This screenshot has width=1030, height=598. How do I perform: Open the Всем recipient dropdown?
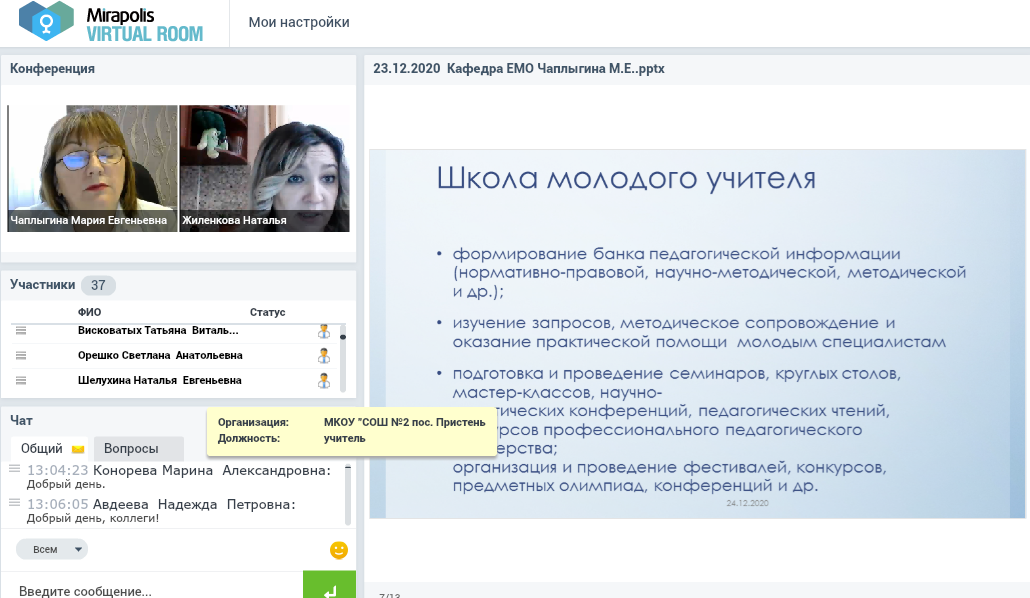[52, 549]
